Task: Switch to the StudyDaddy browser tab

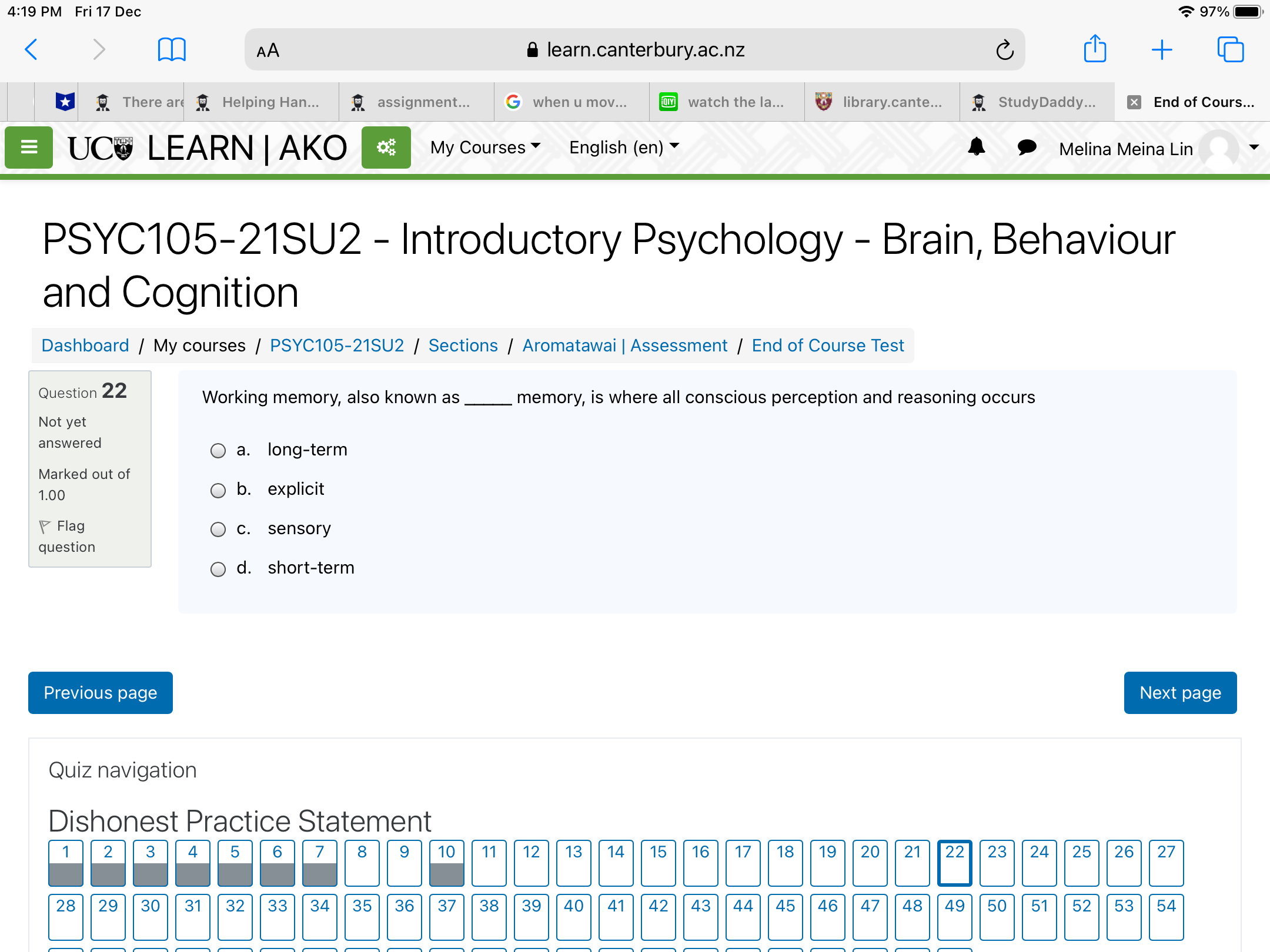Action: (x=1037, y=102)
